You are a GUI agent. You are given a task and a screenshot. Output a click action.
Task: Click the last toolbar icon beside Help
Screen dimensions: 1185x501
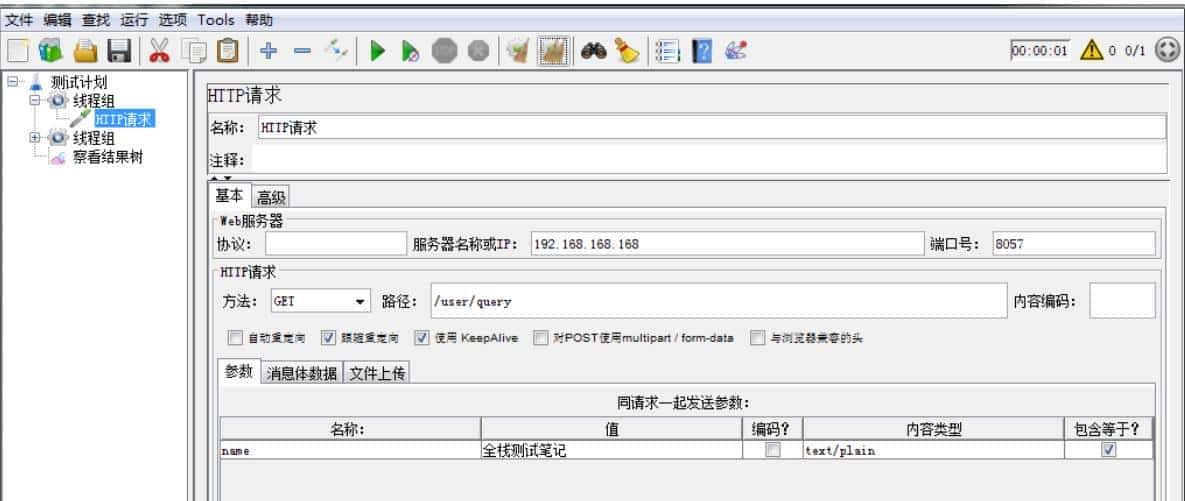[x=736, y=51]
